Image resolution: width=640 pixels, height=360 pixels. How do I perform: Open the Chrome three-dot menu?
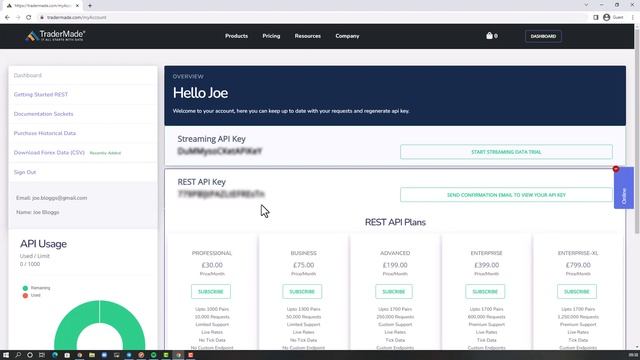tap(633, 18)
